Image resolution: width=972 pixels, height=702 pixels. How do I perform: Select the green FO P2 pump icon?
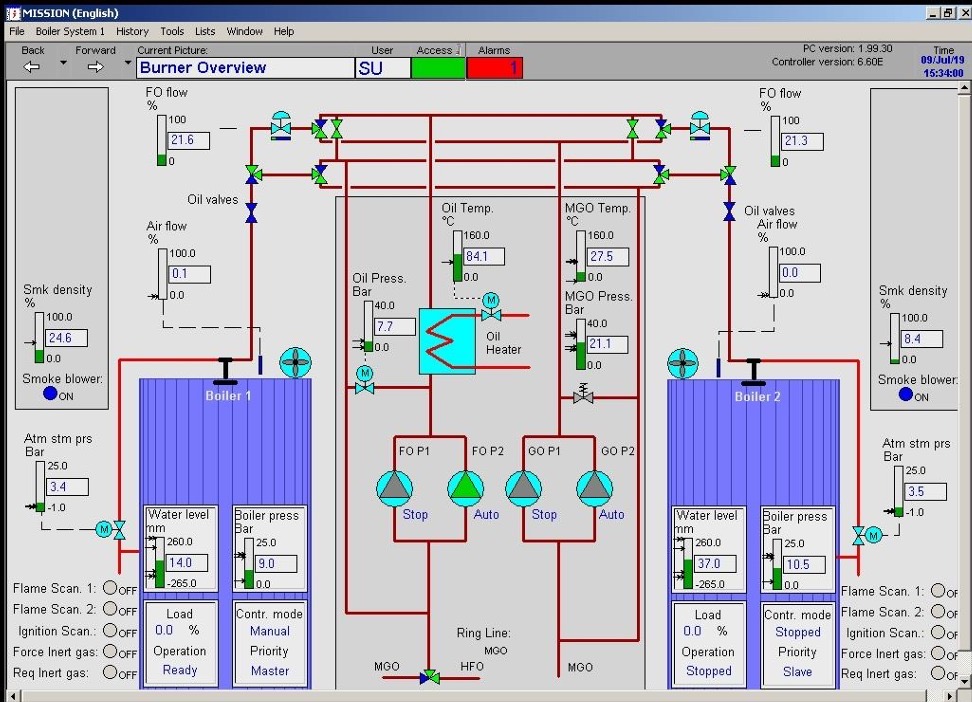click(466, 488)
